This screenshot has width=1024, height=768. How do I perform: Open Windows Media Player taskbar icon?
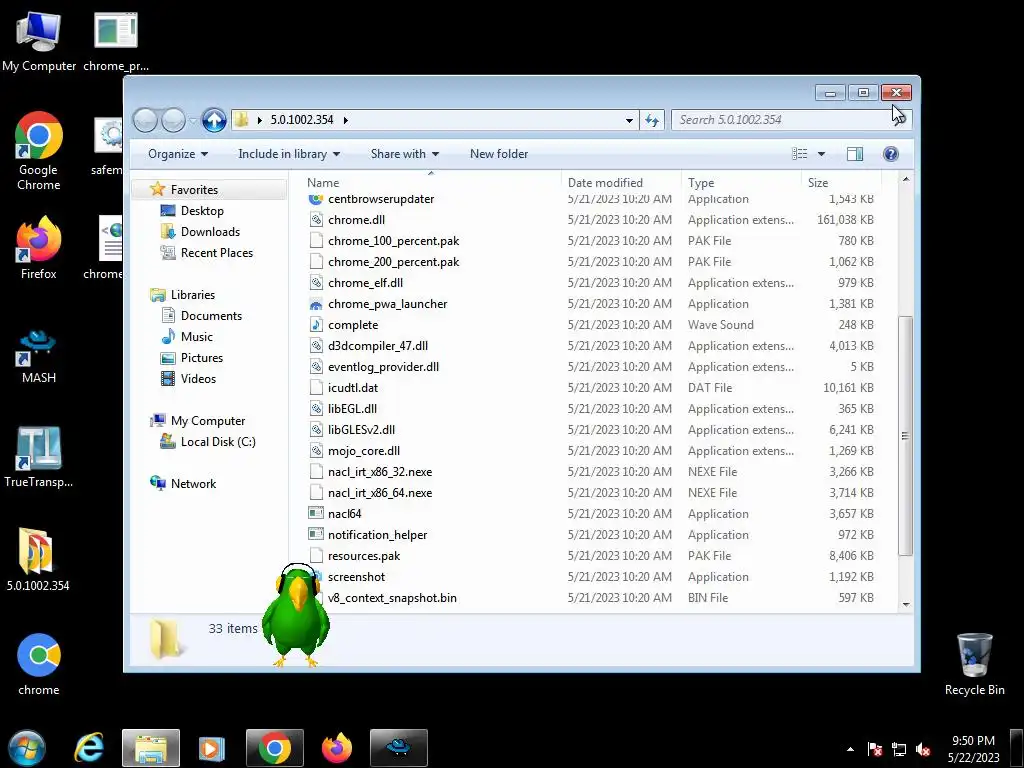[212, 748]
